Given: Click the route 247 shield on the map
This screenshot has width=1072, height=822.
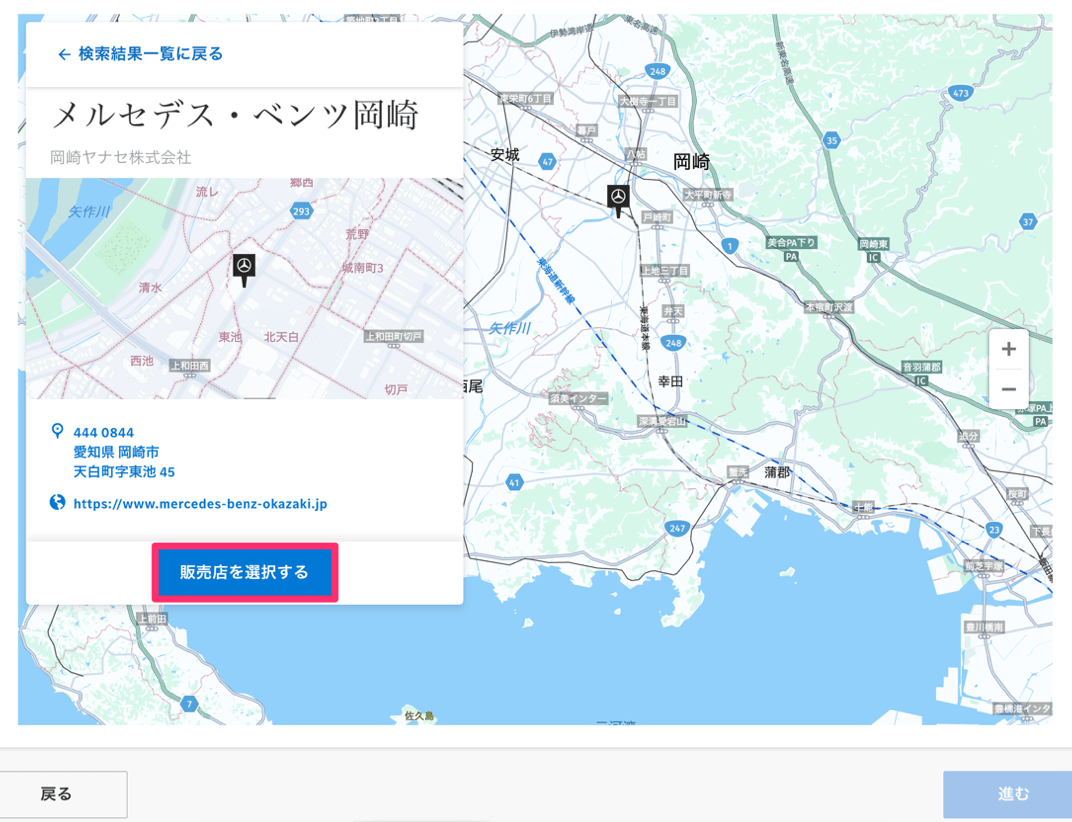Looking at the screenshot, I should [x=677, y=528].
